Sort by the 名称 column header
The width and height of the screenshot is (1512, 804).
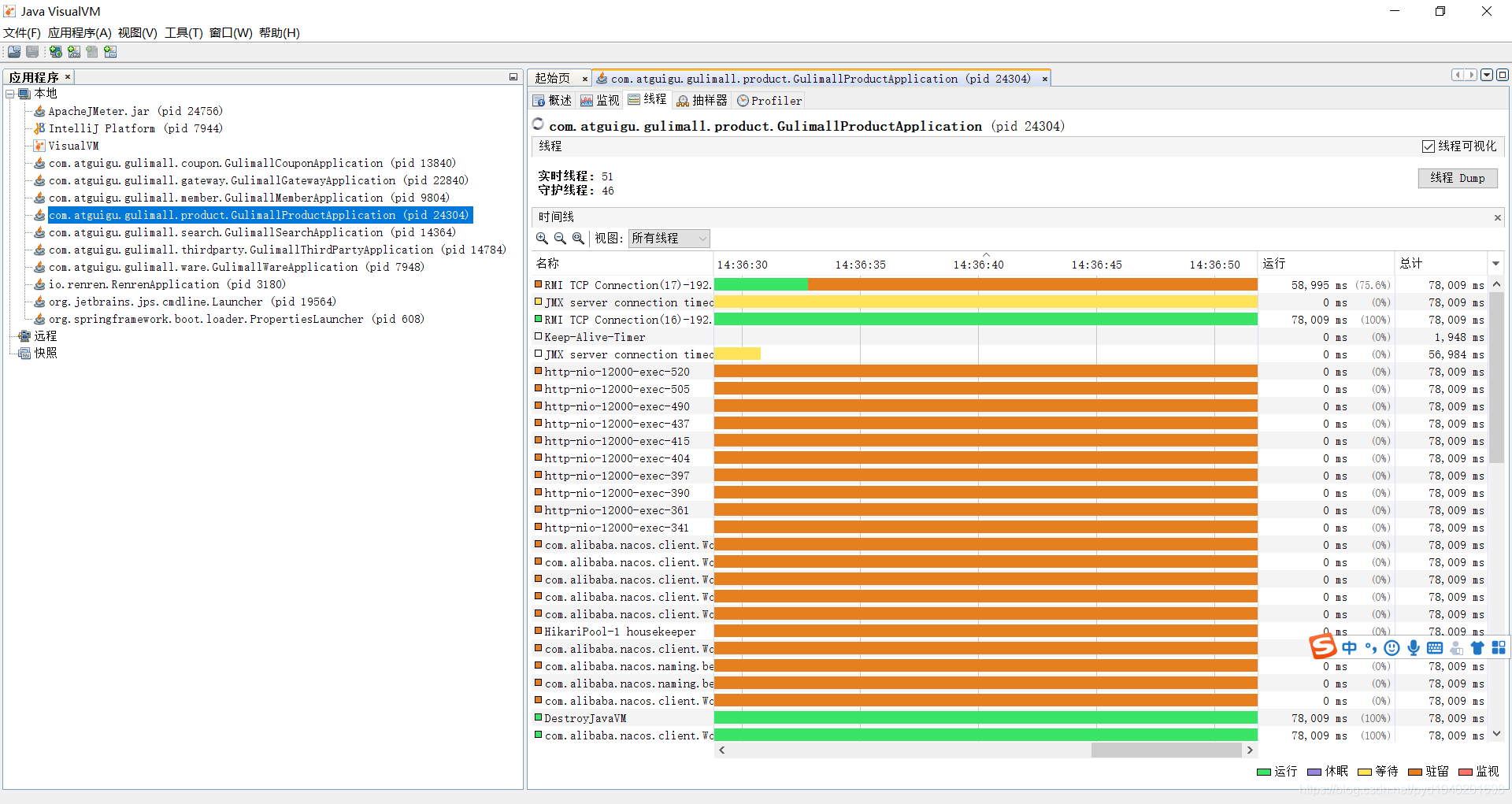[622, 263]
